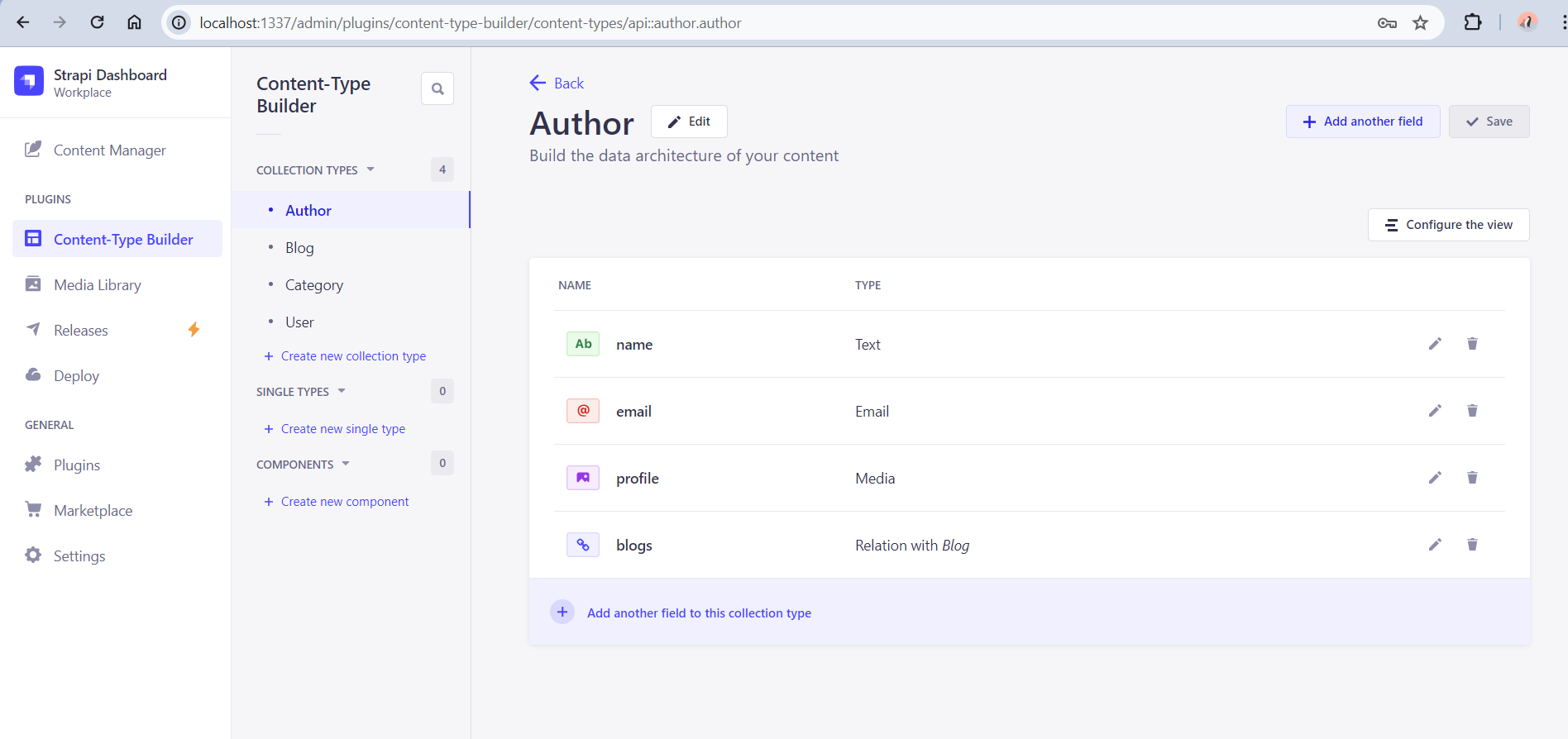
Task: Collapse the Collection Types section
Action: coord(370,169)
